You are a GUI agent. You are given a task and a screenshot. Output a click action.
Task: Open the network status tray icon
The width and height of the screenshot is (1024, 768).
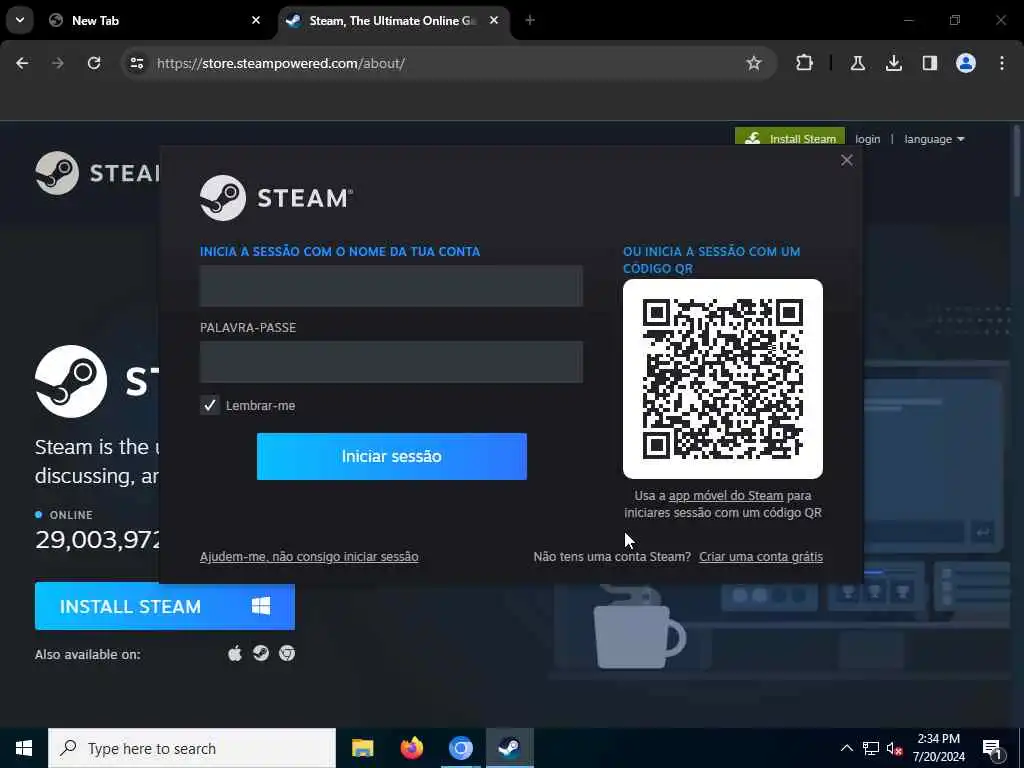click(871, 748)
